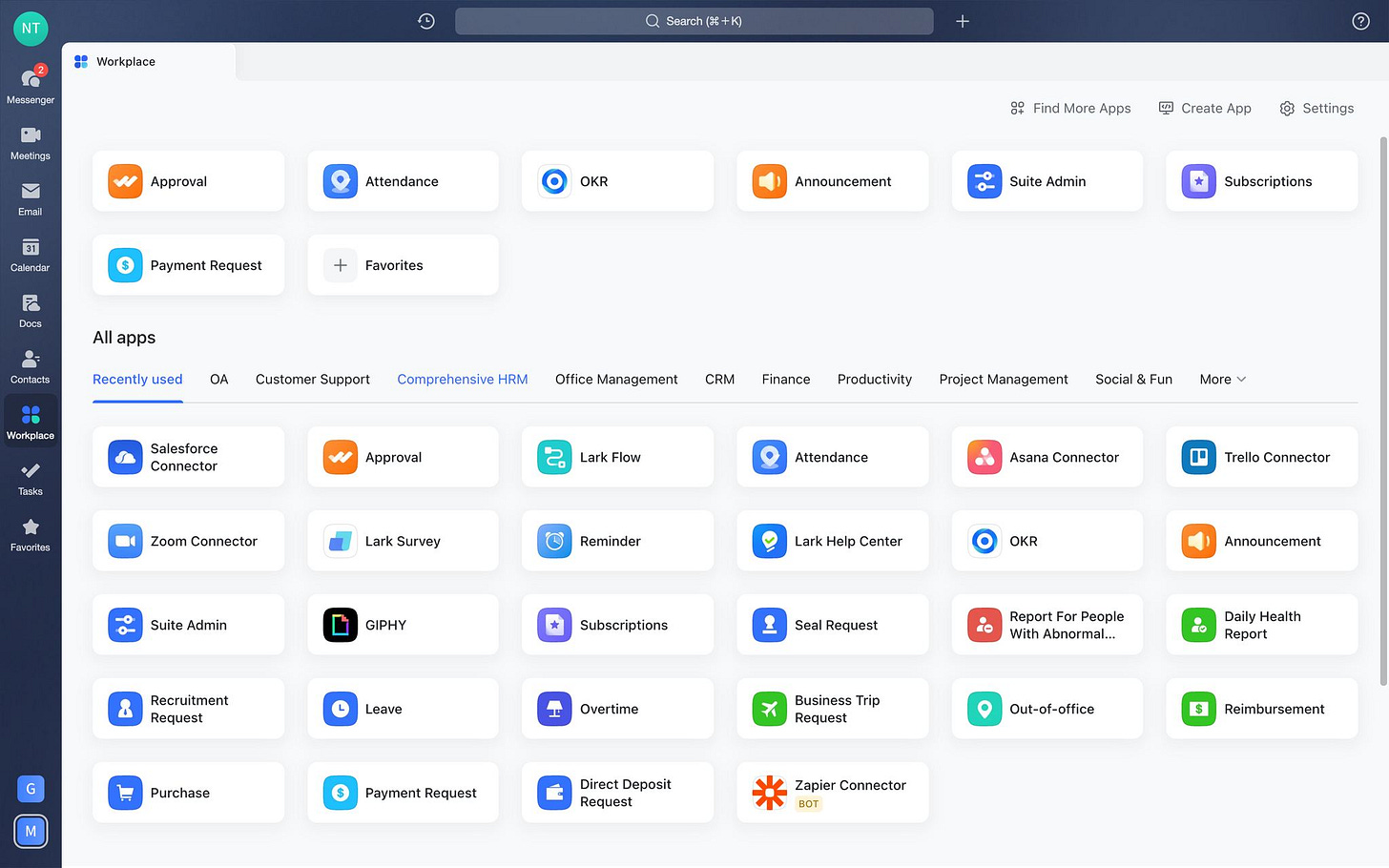
Task: Open Reminder app
Action: coord(617,541)
